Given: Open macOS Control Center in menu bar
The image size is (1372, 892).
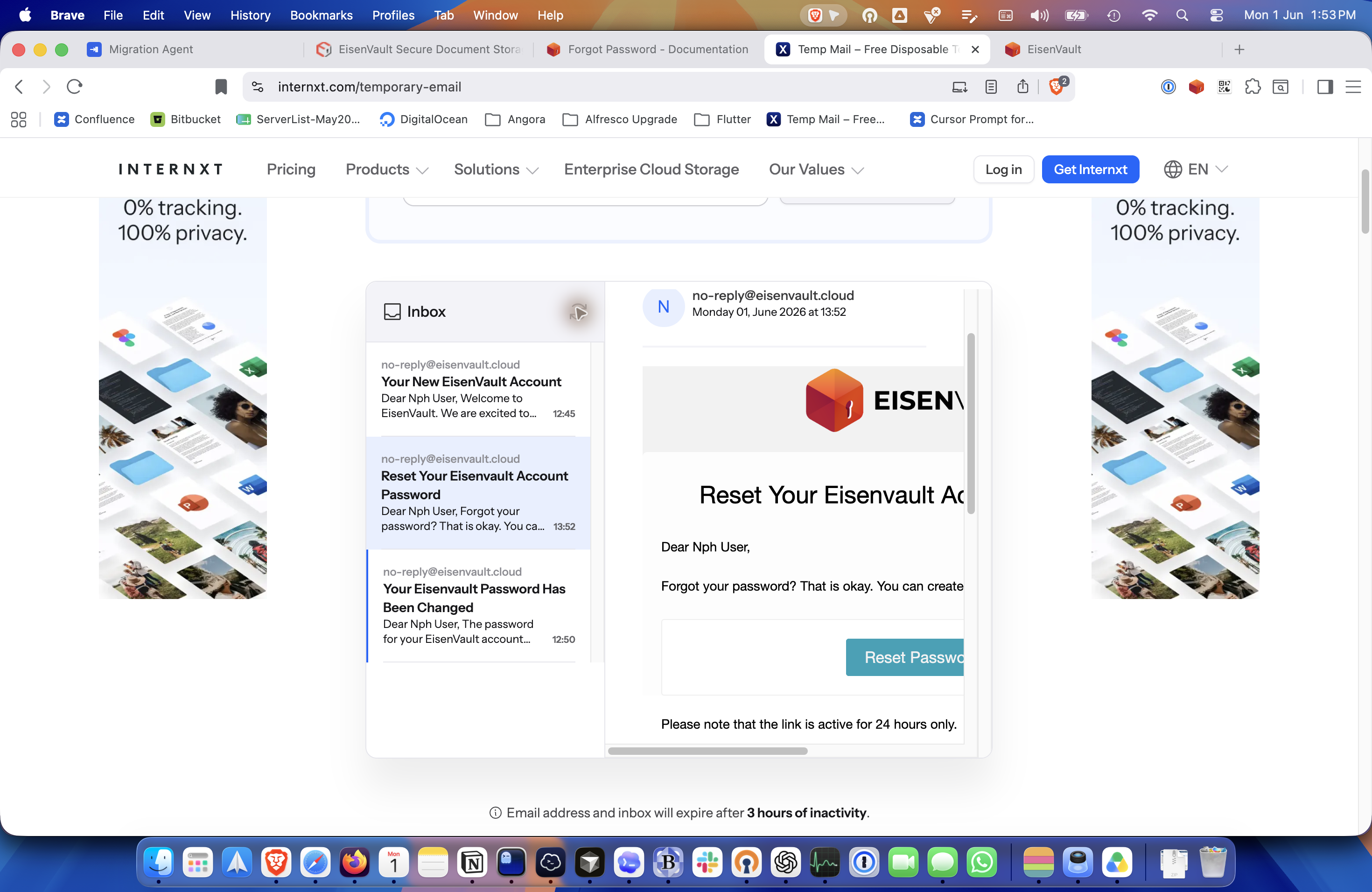Looking at the screenshot, I should point(1216,15).
